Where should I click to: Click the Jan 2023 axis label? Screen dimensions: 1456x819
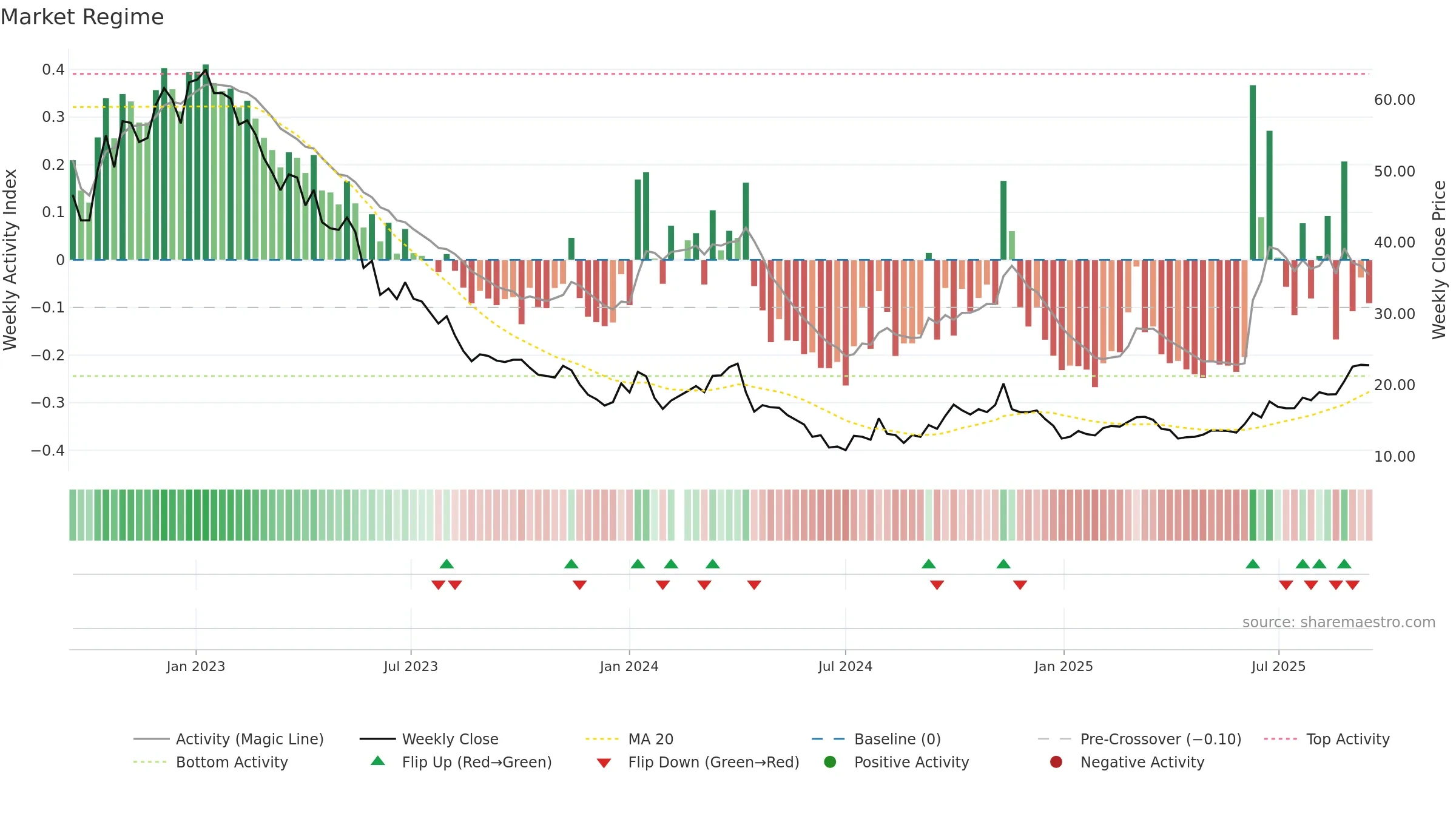[196, 666]
